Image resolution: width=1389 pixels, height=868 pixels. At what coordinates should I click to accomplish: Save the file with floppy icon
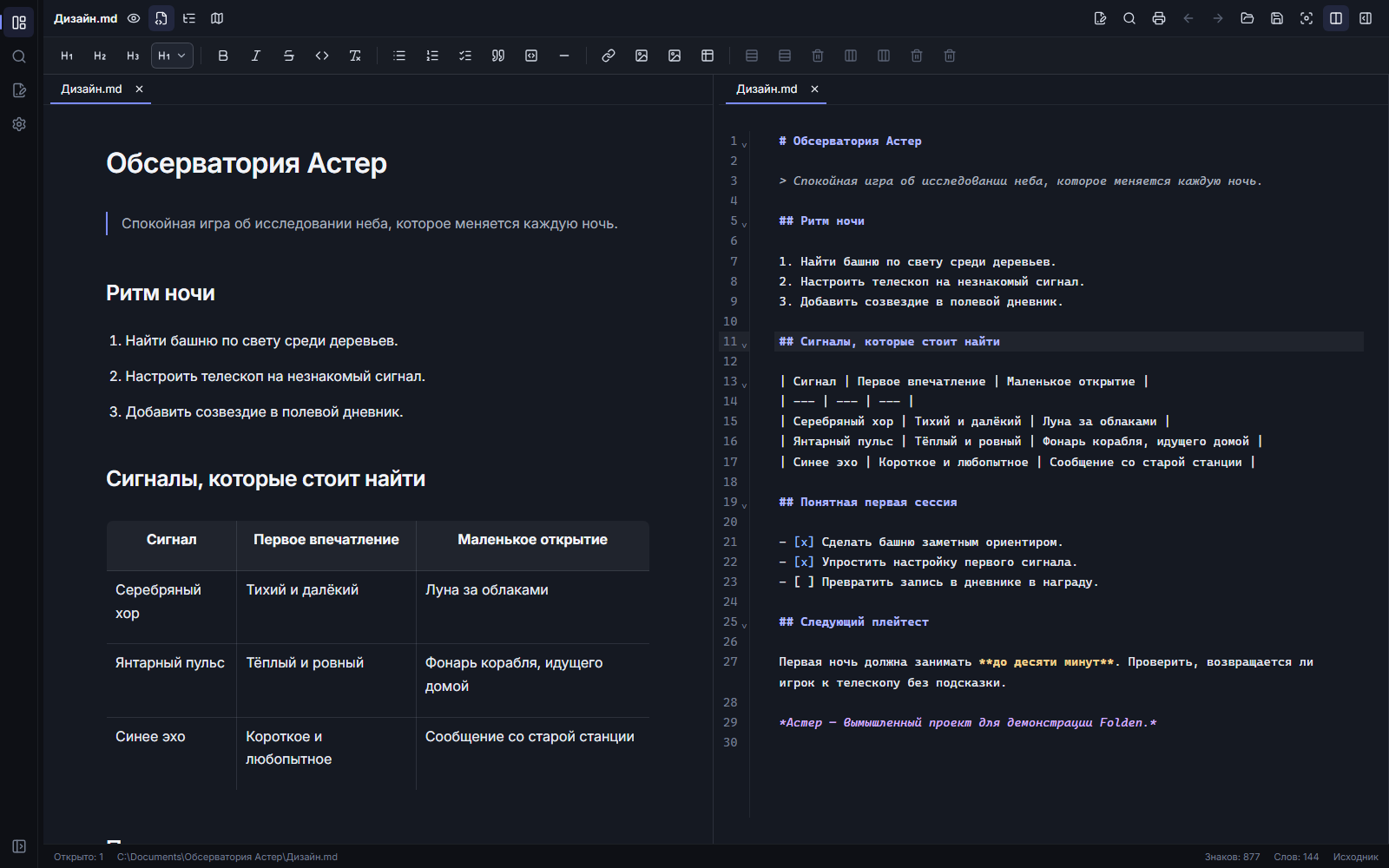1277,18
